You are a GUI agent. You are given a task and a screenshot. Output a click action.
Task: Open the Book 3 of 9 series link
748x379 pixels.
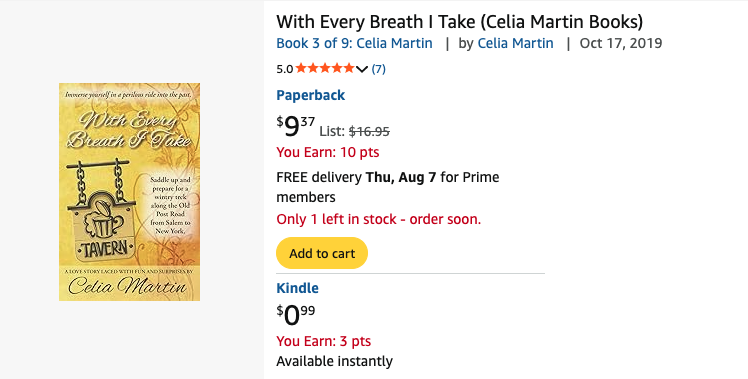(354, 43)
